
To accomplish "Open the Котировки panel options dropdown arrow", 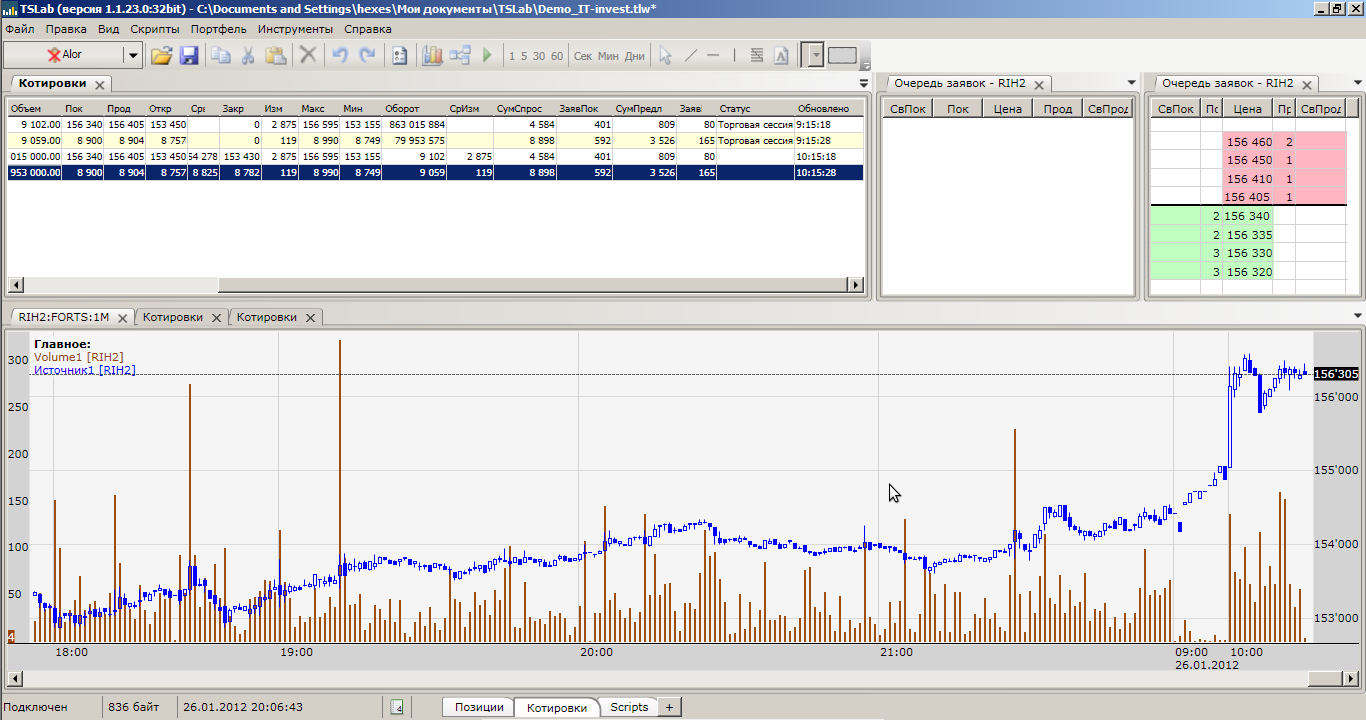I will point(863,83).
